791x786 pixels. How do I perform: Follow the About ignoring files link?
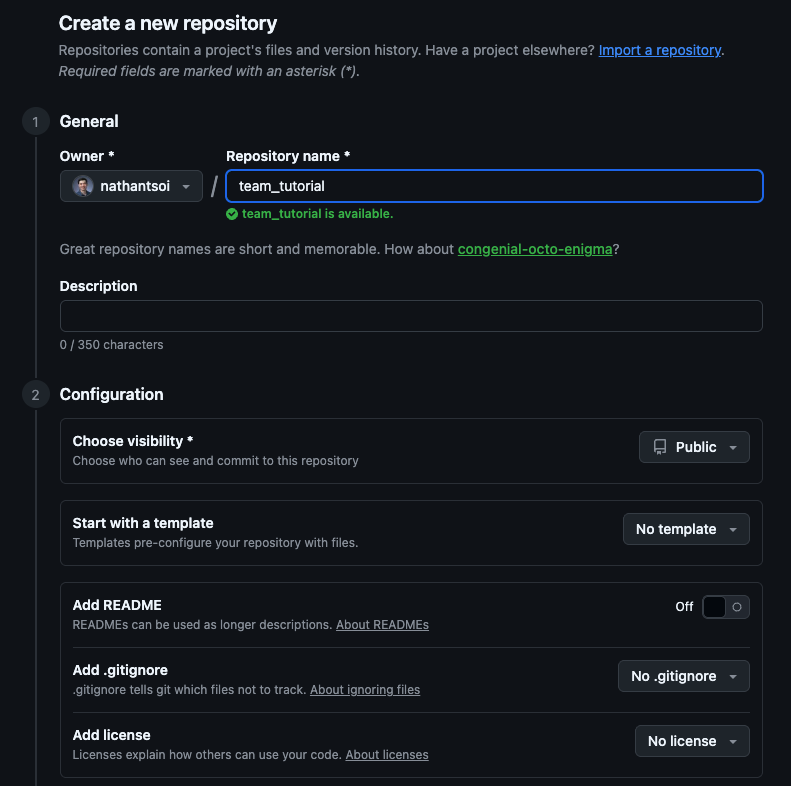[x=365, y=690]
